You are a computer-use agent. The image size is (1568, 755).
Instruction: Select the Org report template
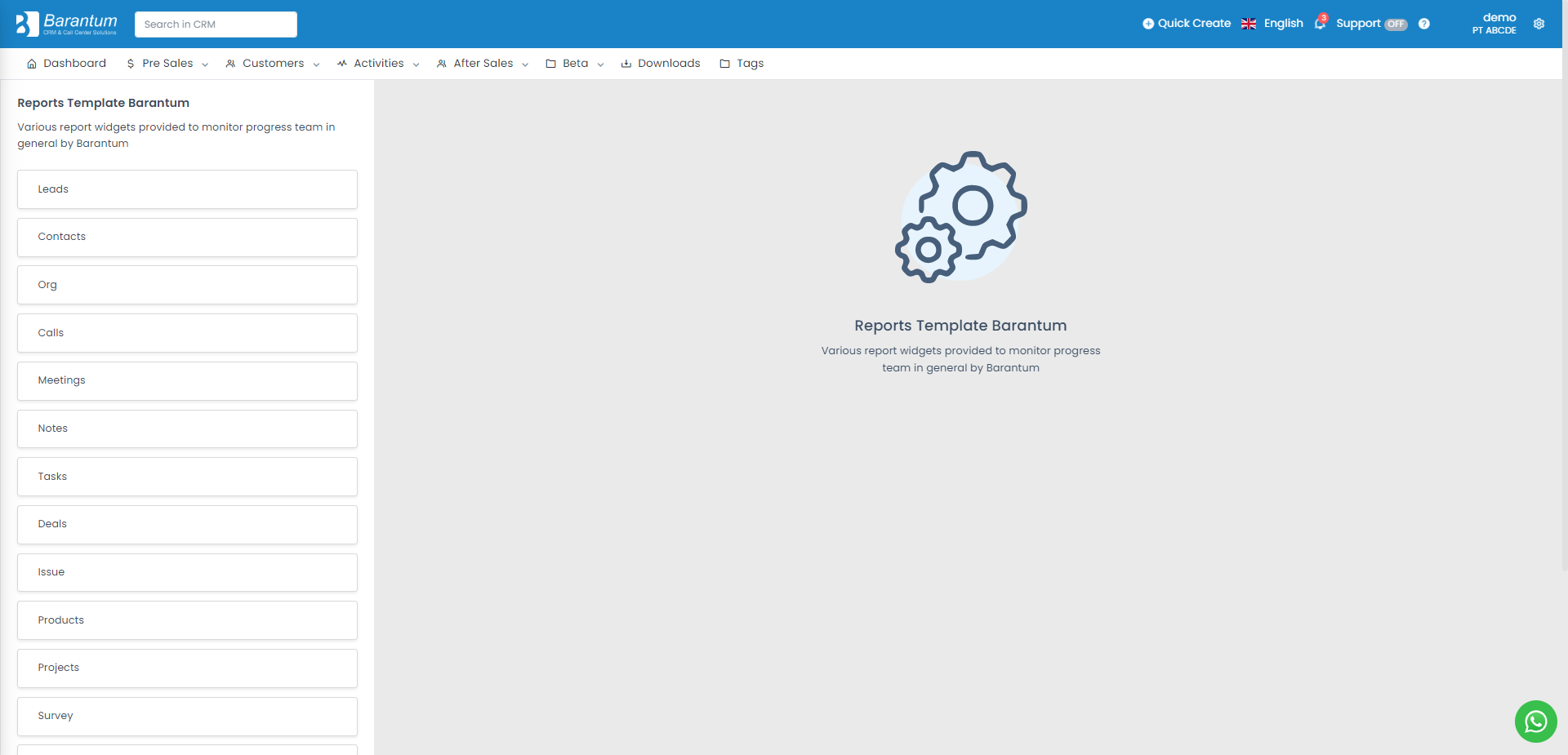click(187, 285)
